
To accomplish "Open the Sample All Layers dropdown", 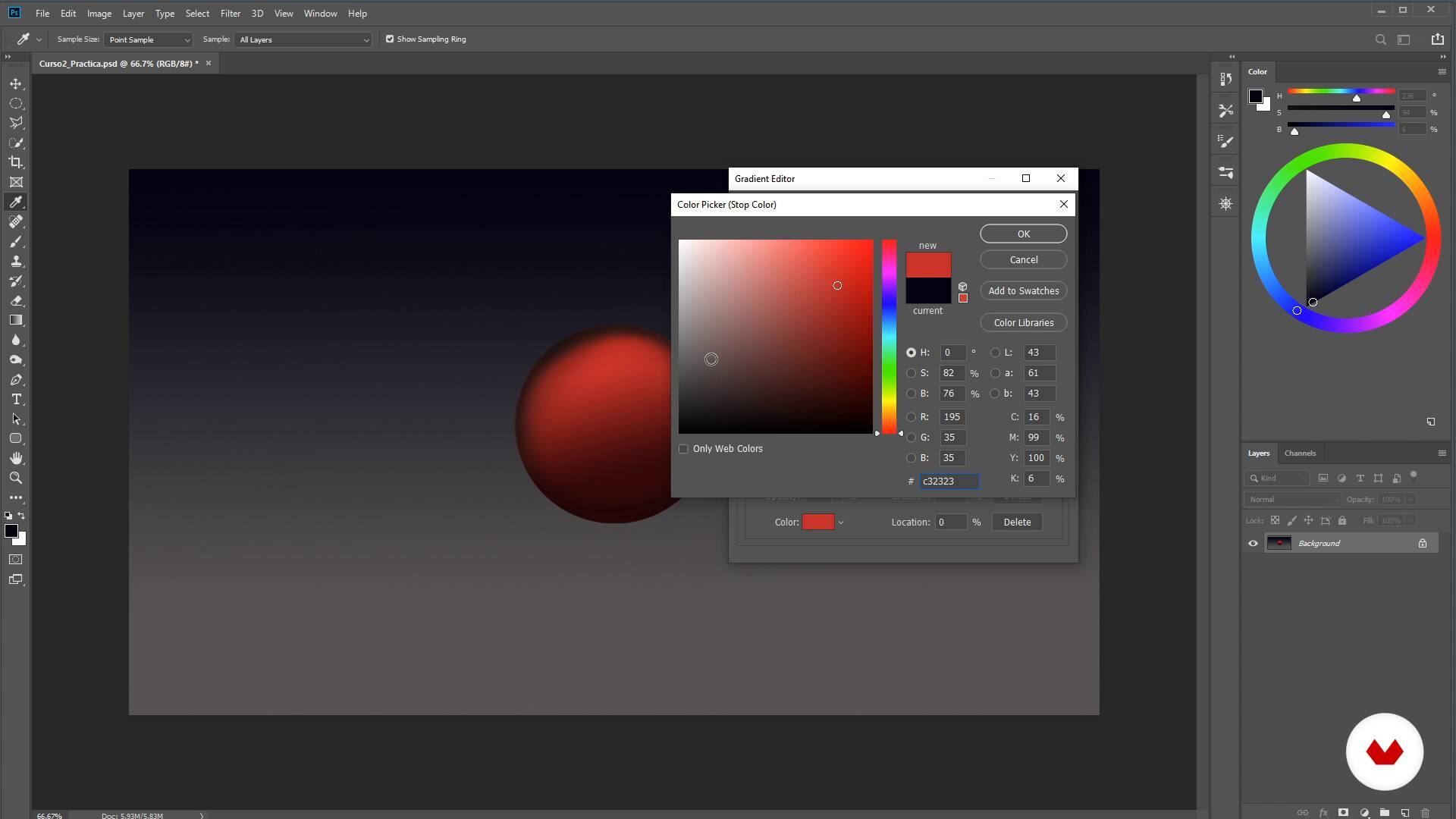I will click(x=303, y=39).
